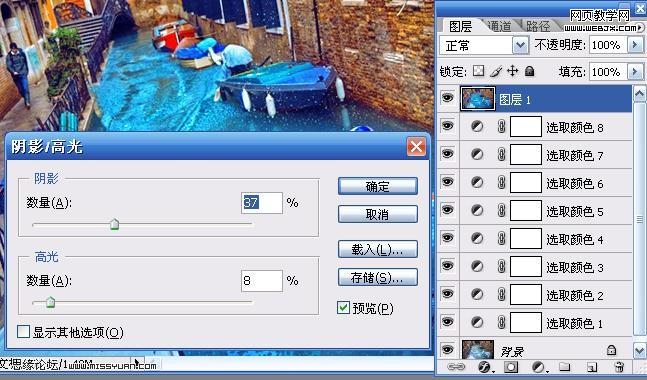Click the layers scrollbar thumb grip

640,219
